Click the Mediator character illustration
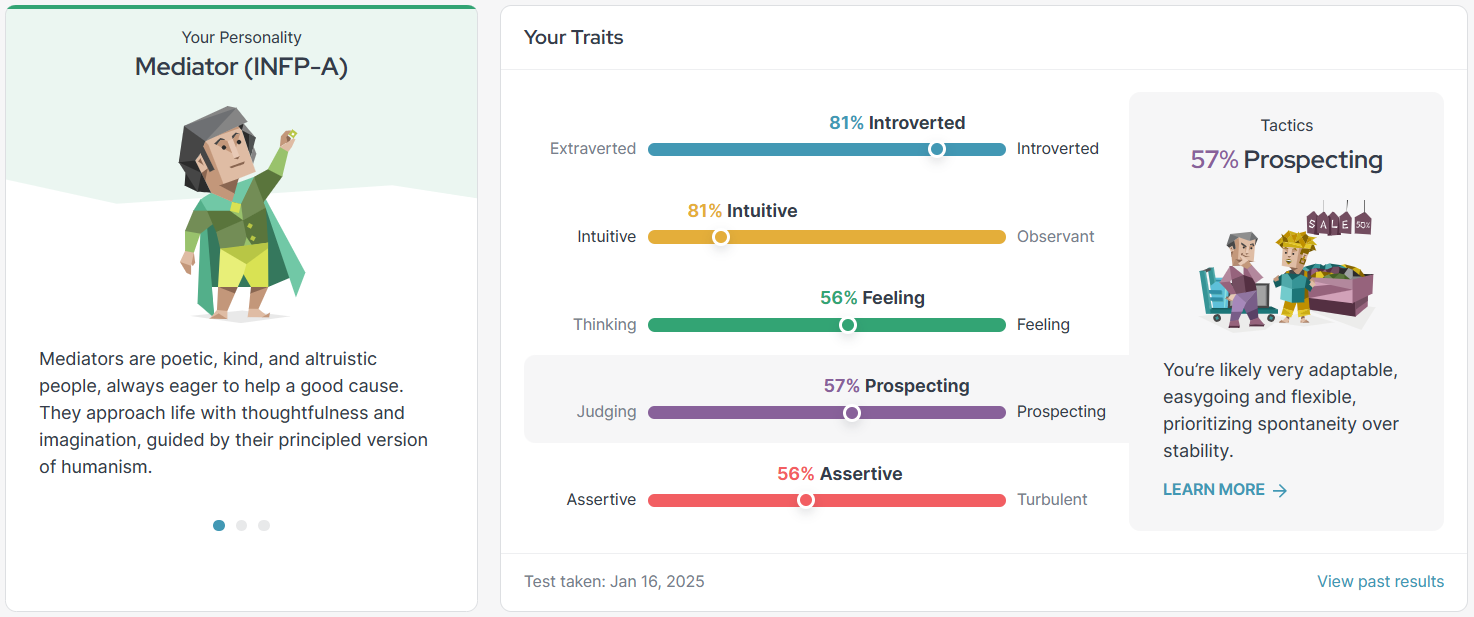The width and height of the screenshot is (1474, 617). pyautogui.click(x=242, y=214)
